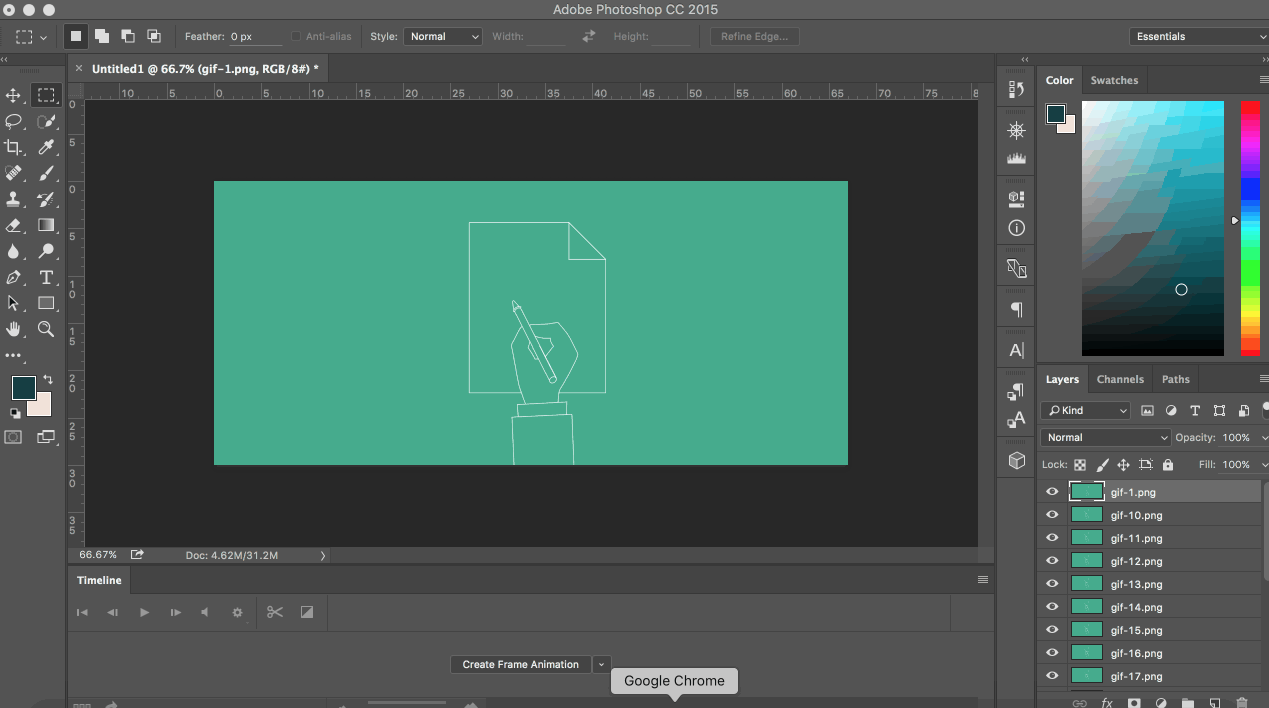Choose the Zoom tool

pyautogui.click(x=46, y=329)
